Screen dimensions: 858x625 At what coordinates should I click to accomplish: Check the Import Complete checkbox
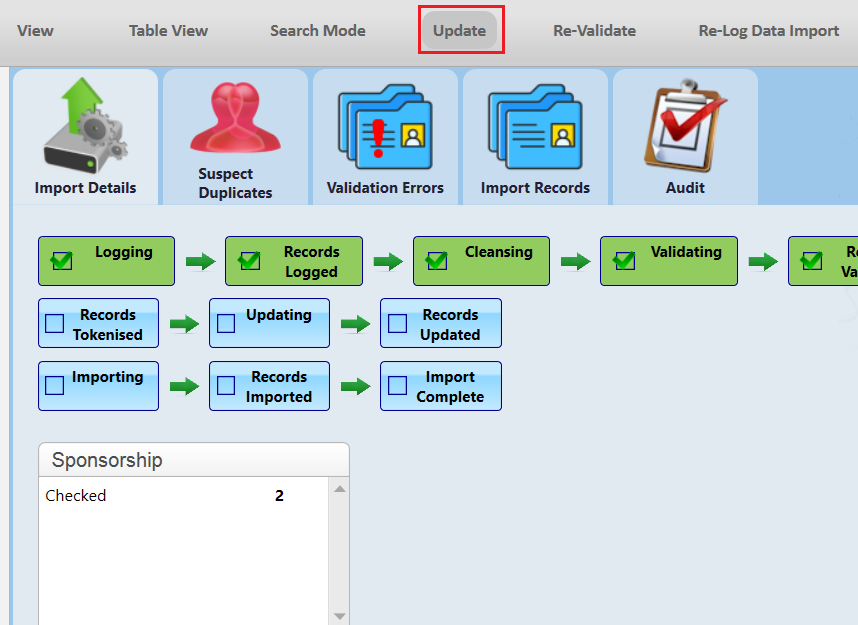click(397, 385)
